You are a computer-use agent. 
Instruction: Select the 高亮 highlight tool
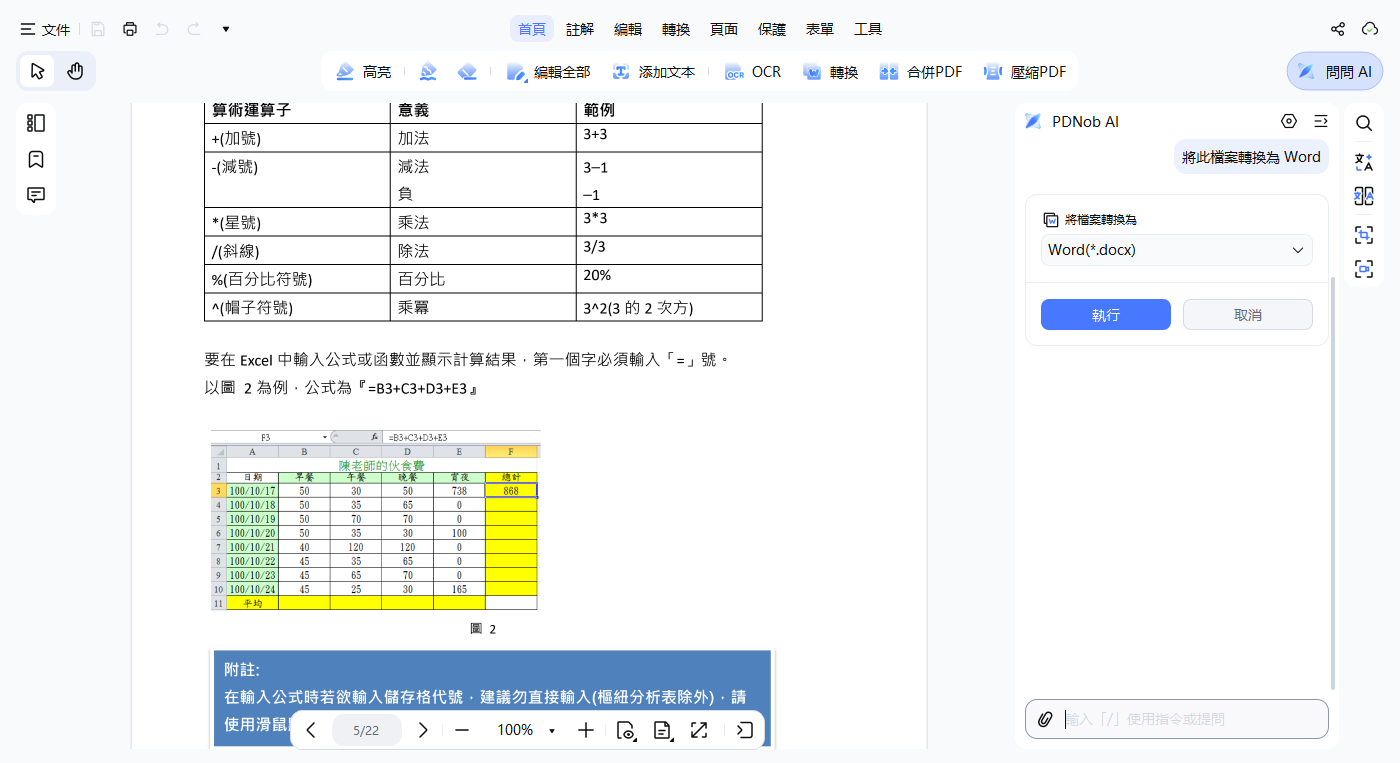click(x=364, y=72)
